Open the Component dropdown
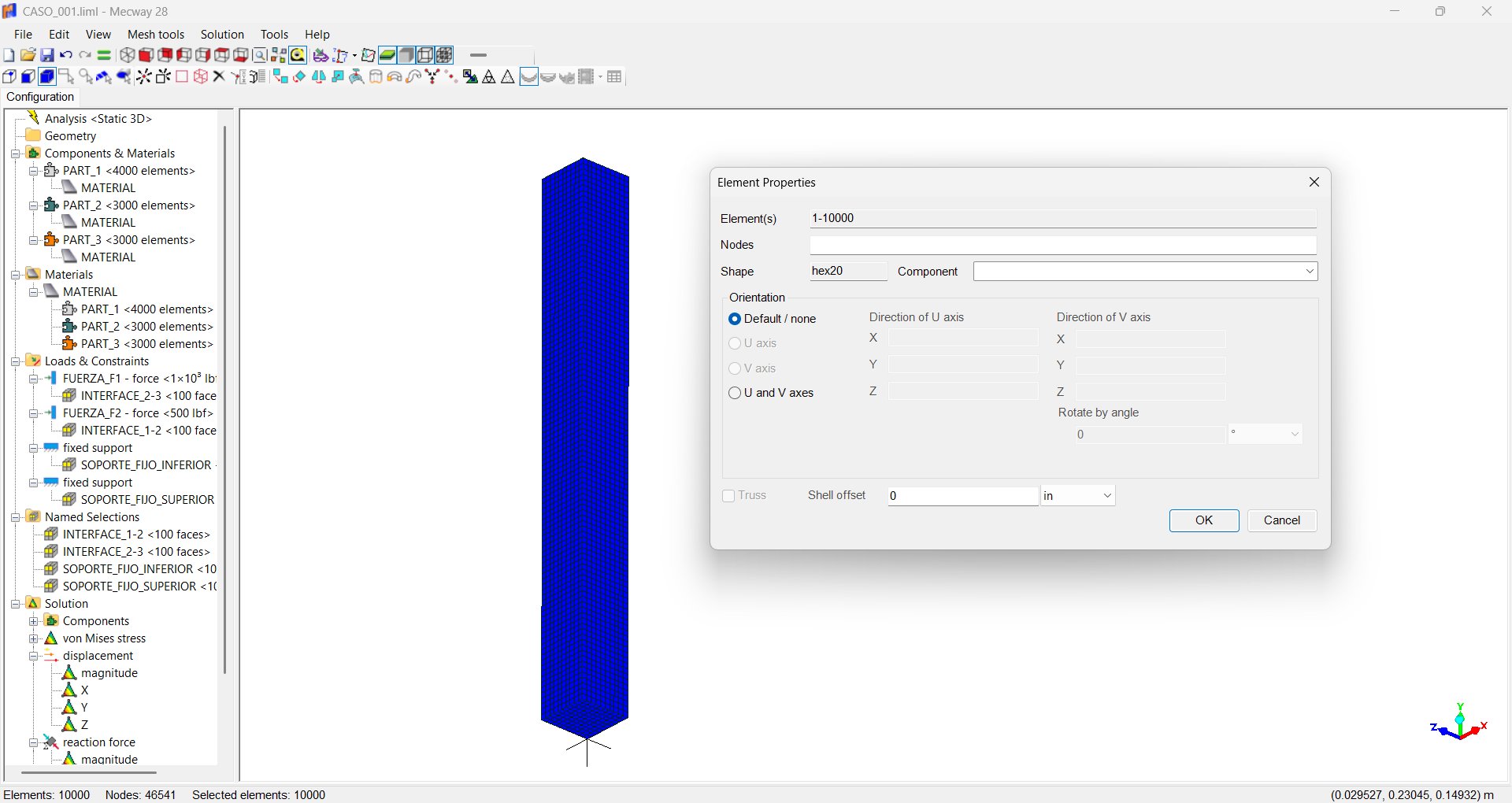This screenshot has height=803, width=1512. 1310,272
